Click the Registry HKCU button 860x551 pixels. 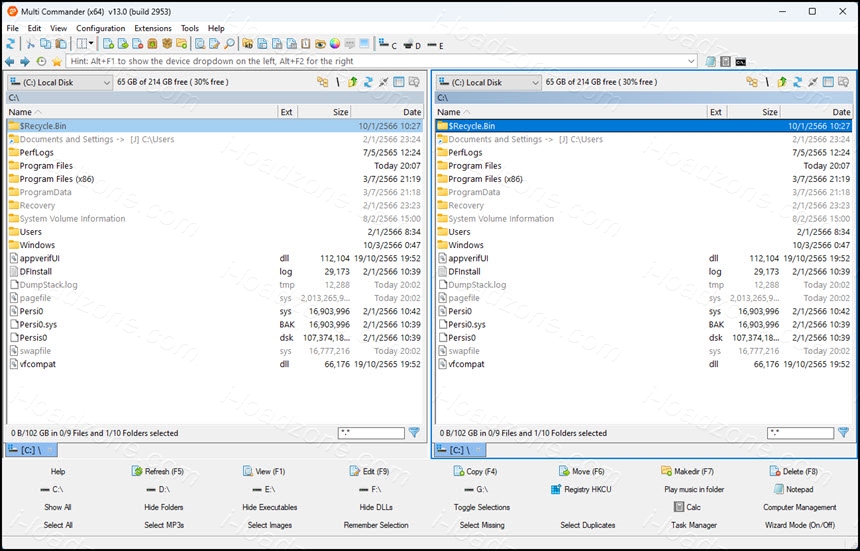(x=581, y=489)
